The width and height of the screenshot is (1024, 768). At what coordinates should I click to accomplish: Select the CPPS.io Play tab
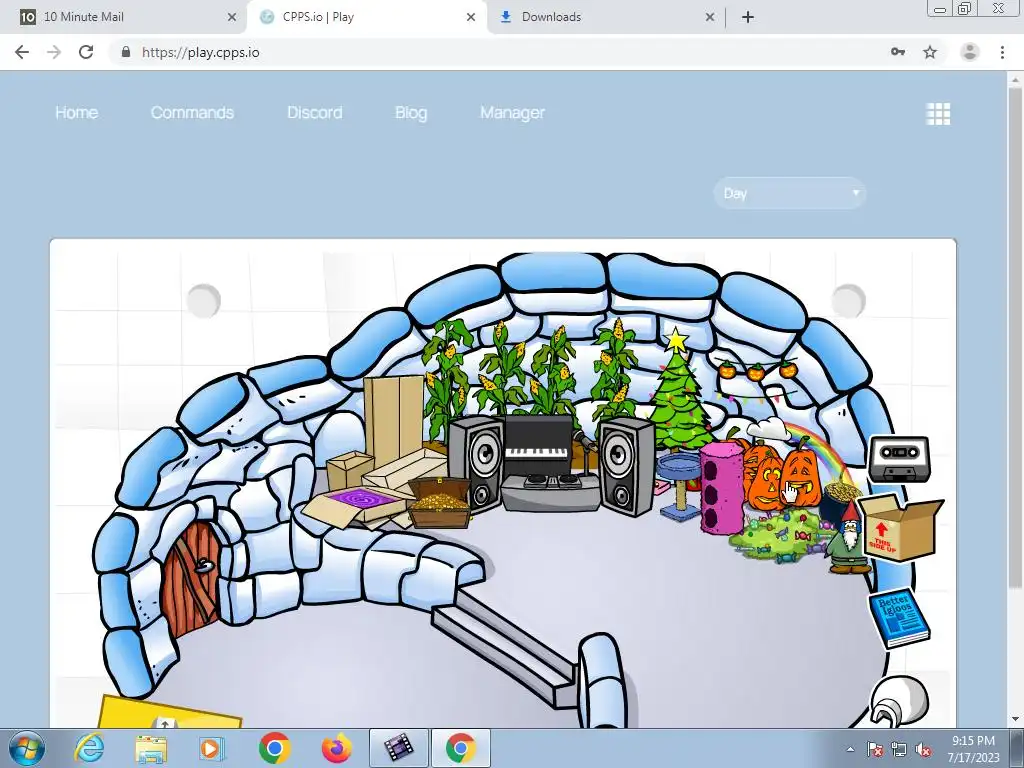point(366,17)
